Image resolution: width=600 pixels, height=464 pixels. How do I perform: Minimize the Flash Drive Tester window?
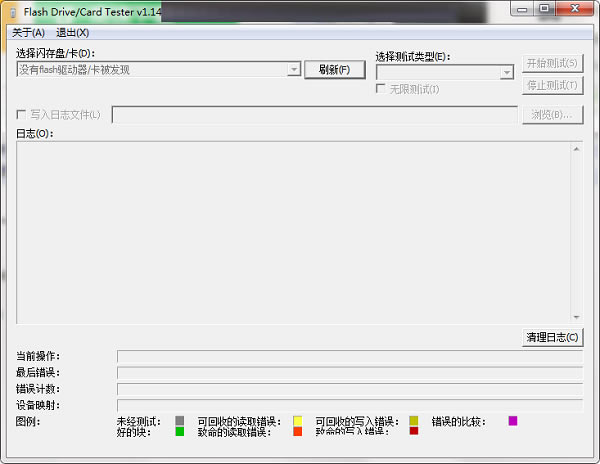(522, 9)
